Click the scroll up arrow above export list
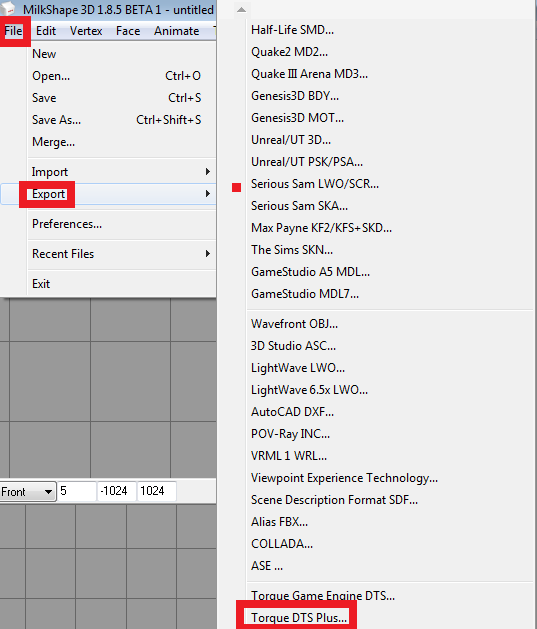Viewport: 537px width, 629px height. click(x=241, y=9)
